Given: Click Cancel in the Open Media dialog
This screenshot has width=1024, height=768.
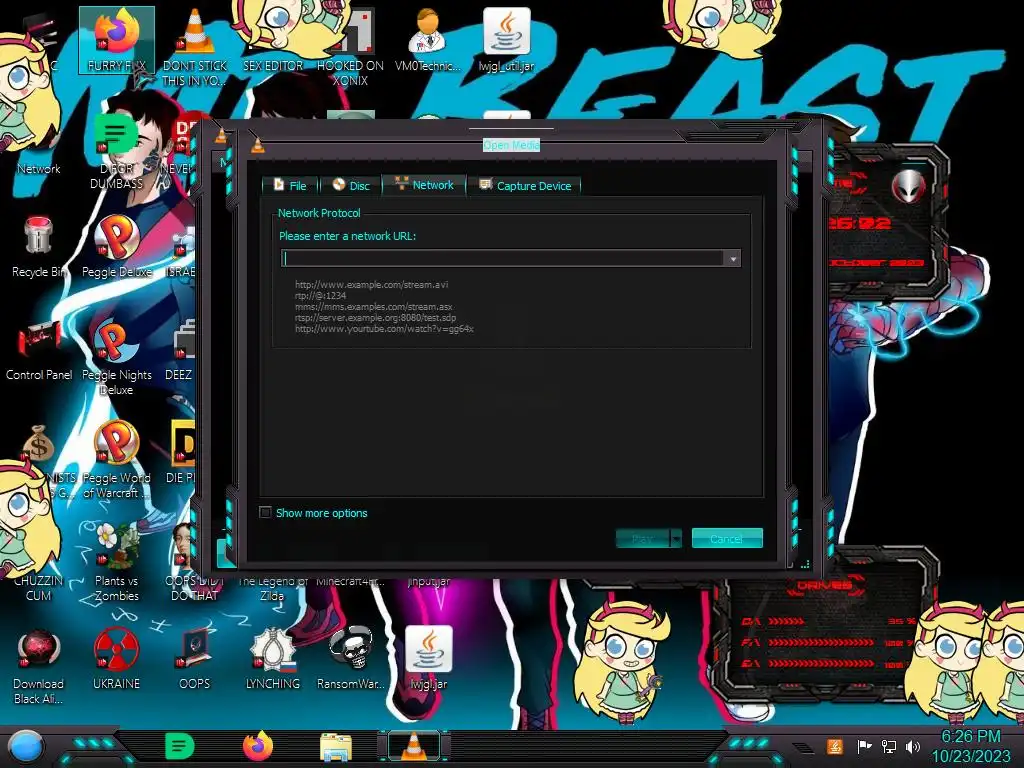Looking at the screenshot, I should click(727, 539).
